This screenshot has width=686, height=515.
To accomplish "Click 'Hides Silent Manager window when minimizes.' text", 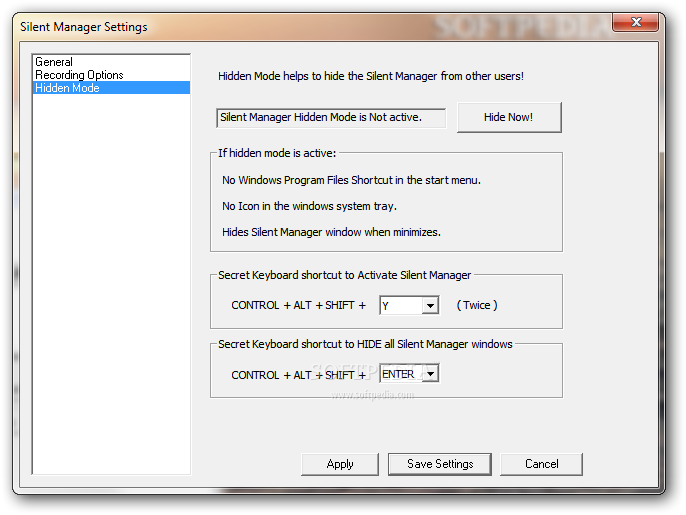I will [x=331, y=232].
